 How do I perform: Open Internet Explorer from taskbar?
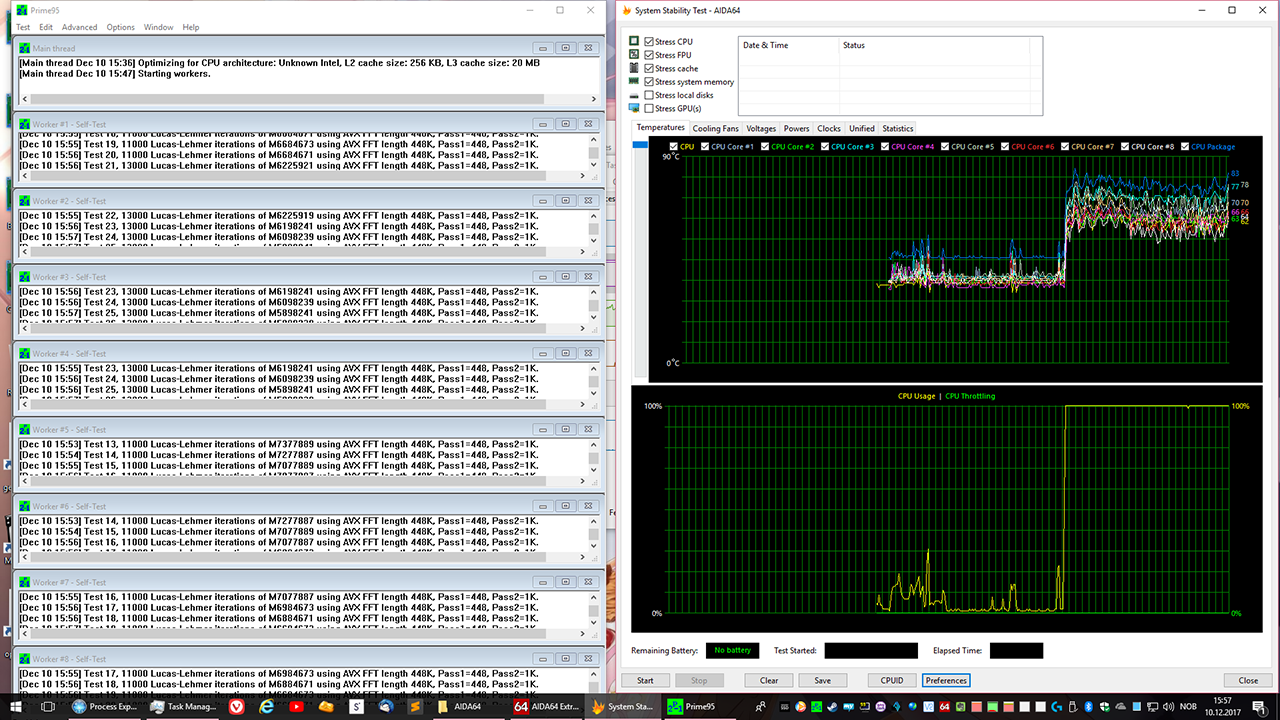[x=266, y=706]
